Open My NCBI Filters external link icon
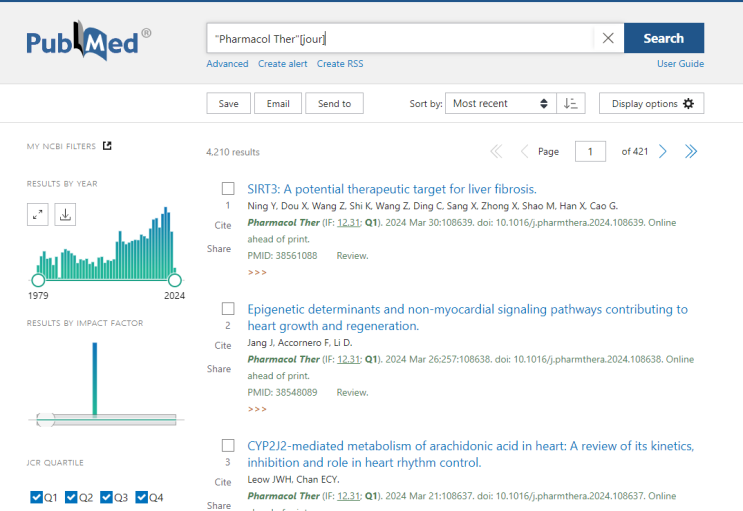 [x=108, y=146]
